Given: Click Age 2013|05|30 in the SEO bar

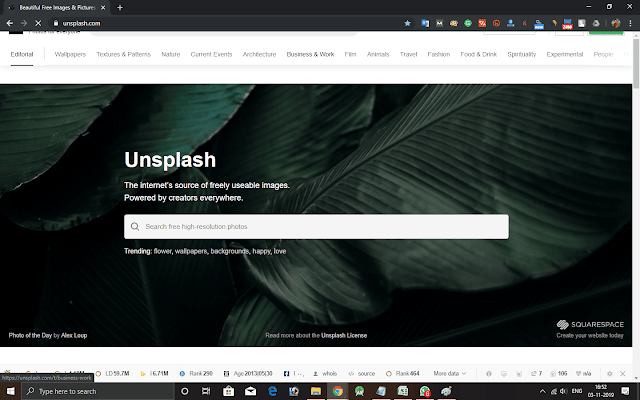Looking at the screenshot, I should tap(248, 373).
